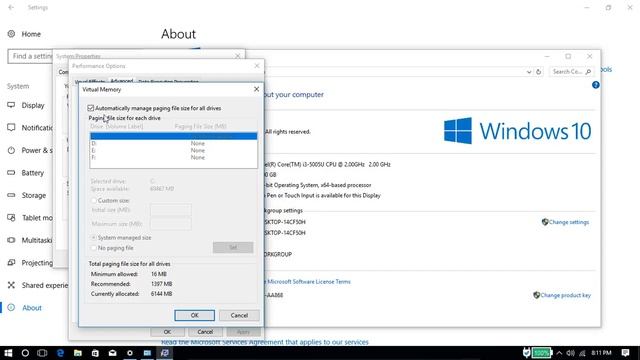Close the Performance Options dialog
Image resolution: width=640 pixels, height=360 pixels.
point(257,66)
